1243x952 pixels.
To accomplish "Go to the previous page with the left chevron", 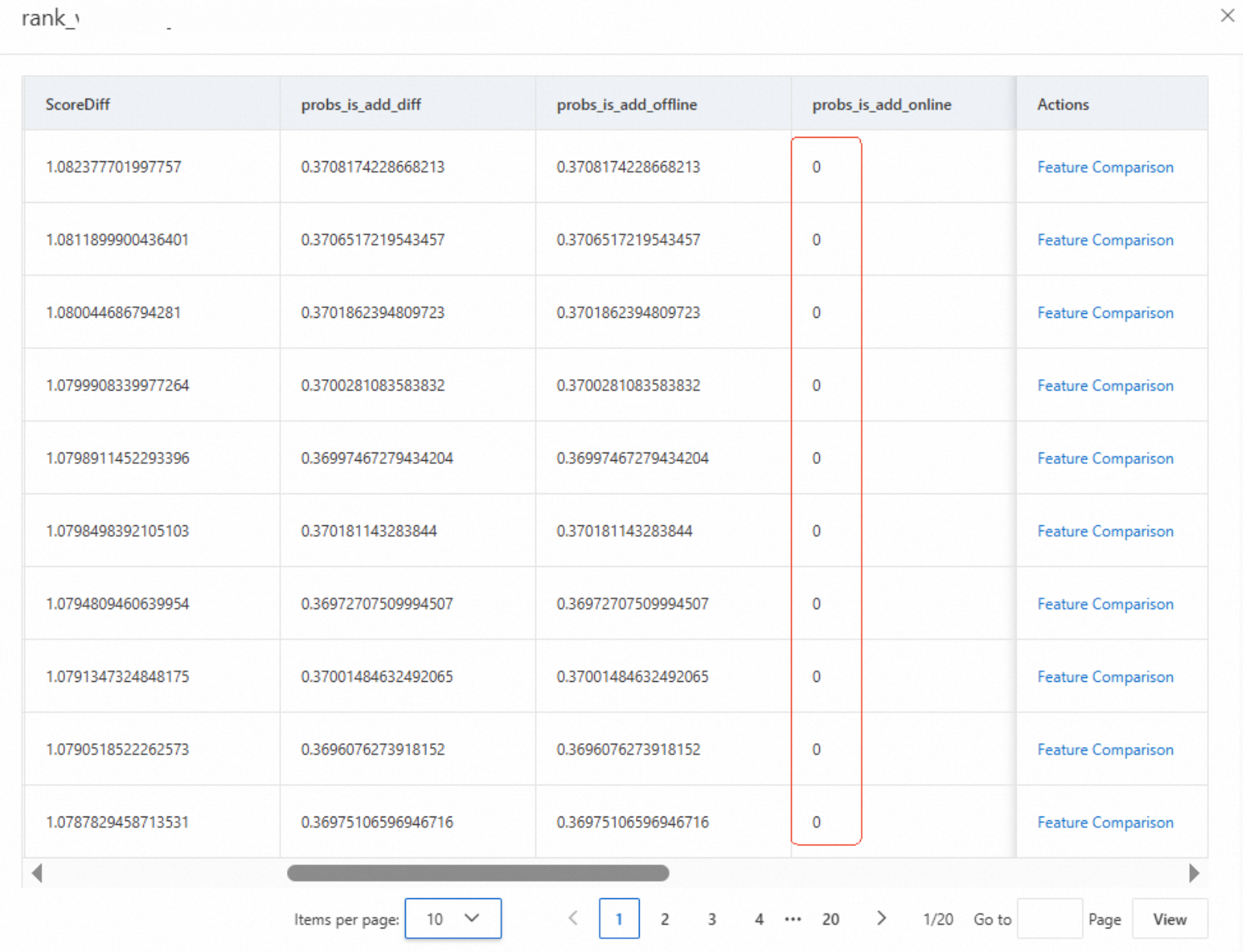I will (x=573, y=918).
